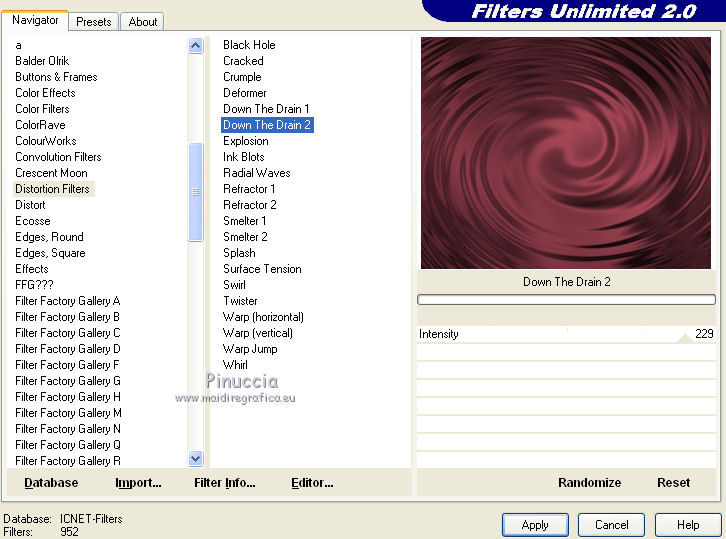Select the ColorRave category
The width and height of the screenshot is (726, 539).
click(x=40, y=125)
